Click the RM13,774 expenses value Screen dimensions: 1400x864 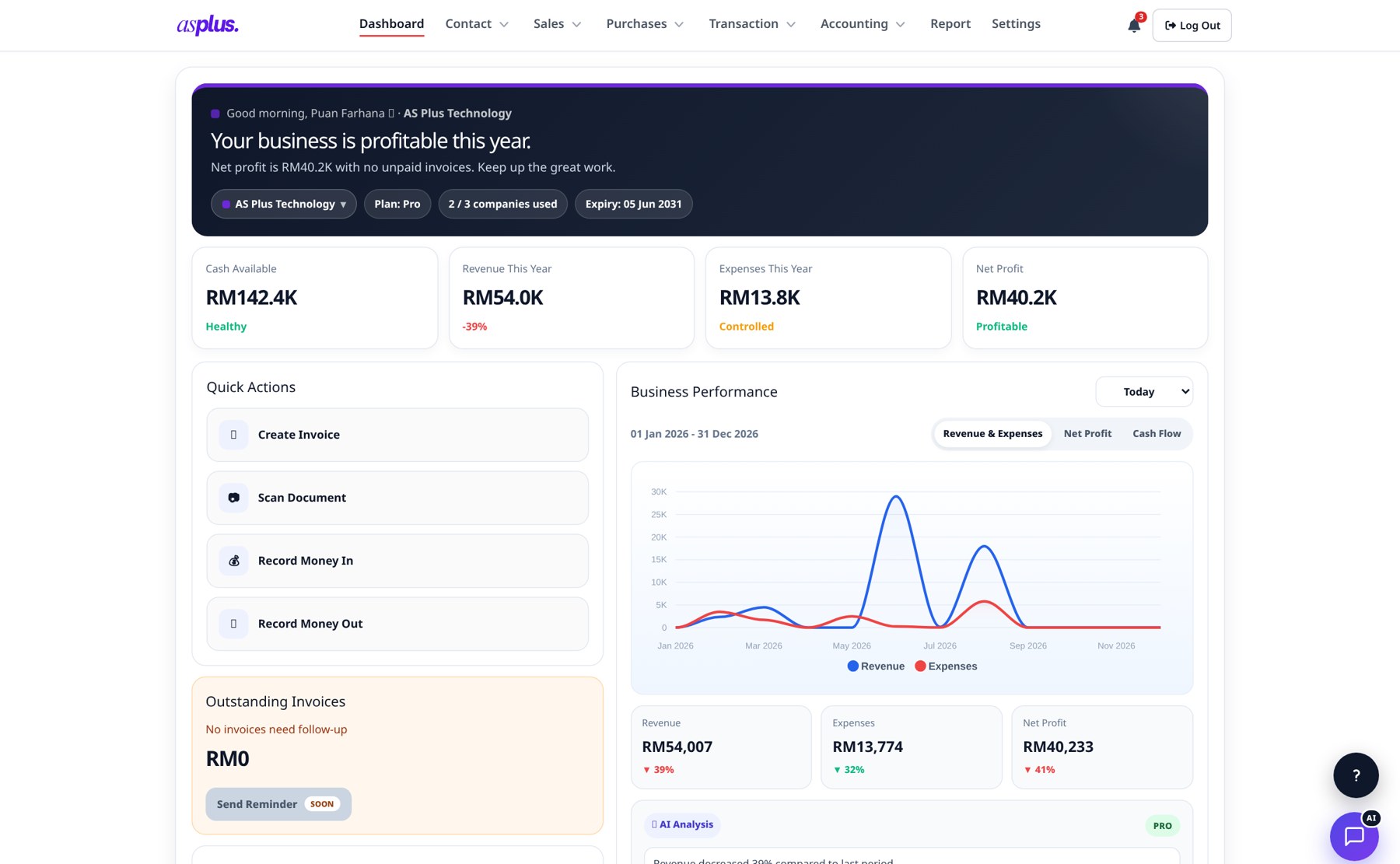[x=867, y=747]
